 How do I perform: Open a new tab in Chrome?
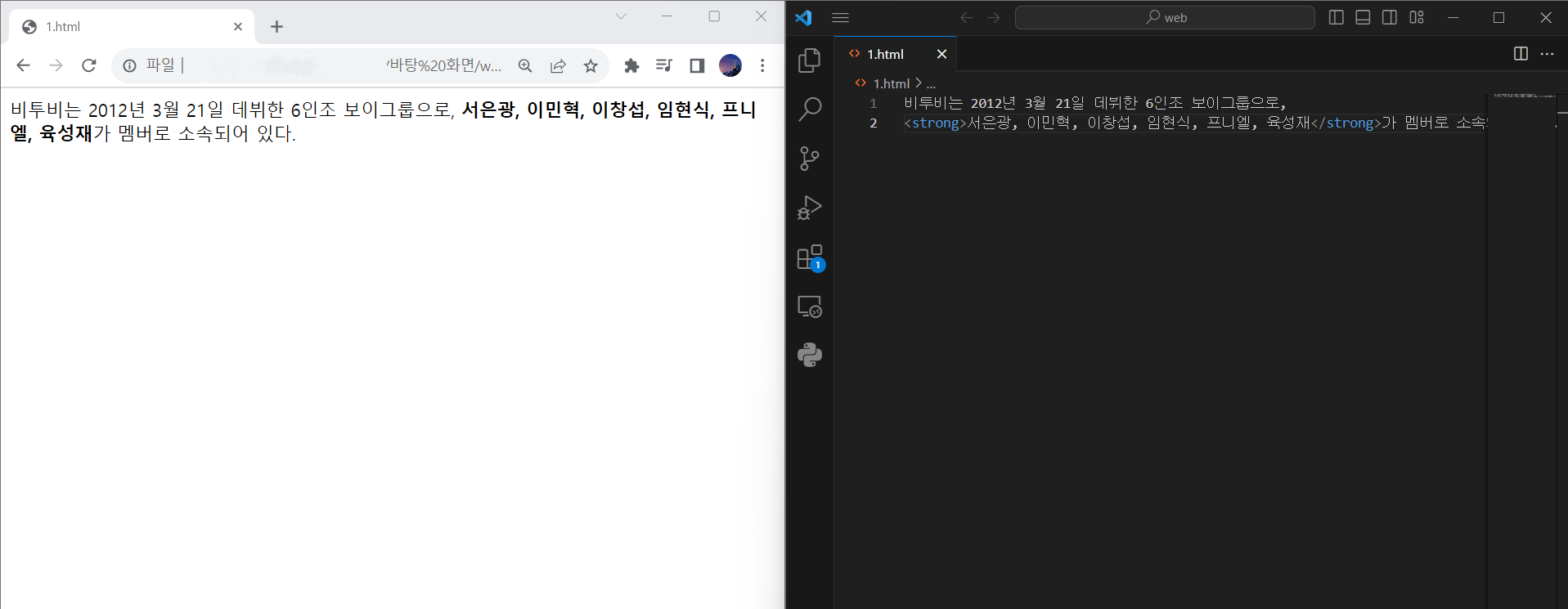(276, 27)
